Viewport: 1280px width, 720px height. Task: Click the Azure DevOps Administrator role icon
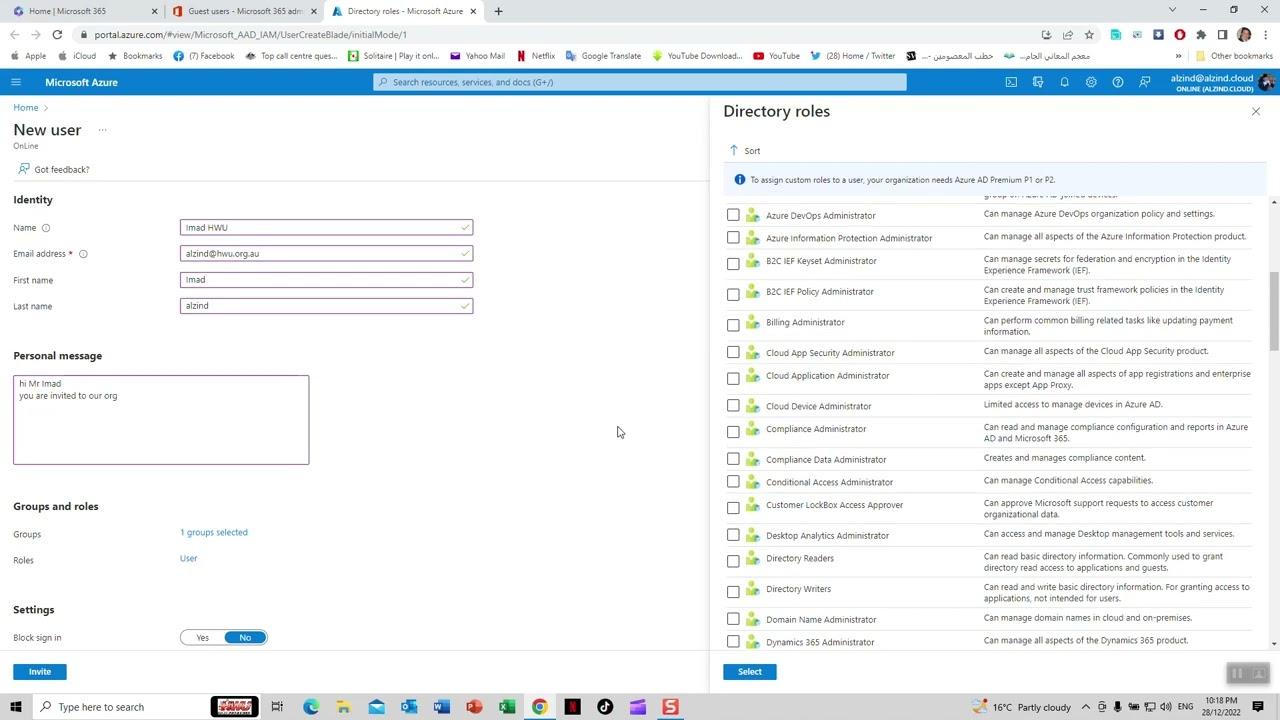pyautogui.click(x=752, y=215)
